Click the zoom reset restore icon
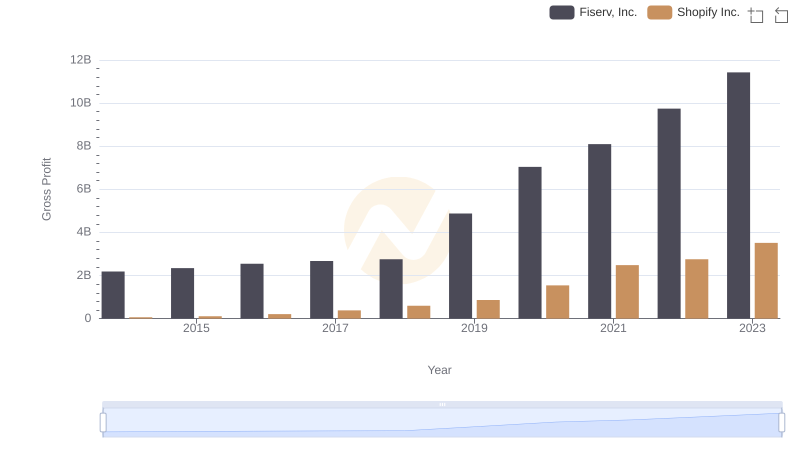The width and height of the screenshot is (800, 461). point(781,15)
